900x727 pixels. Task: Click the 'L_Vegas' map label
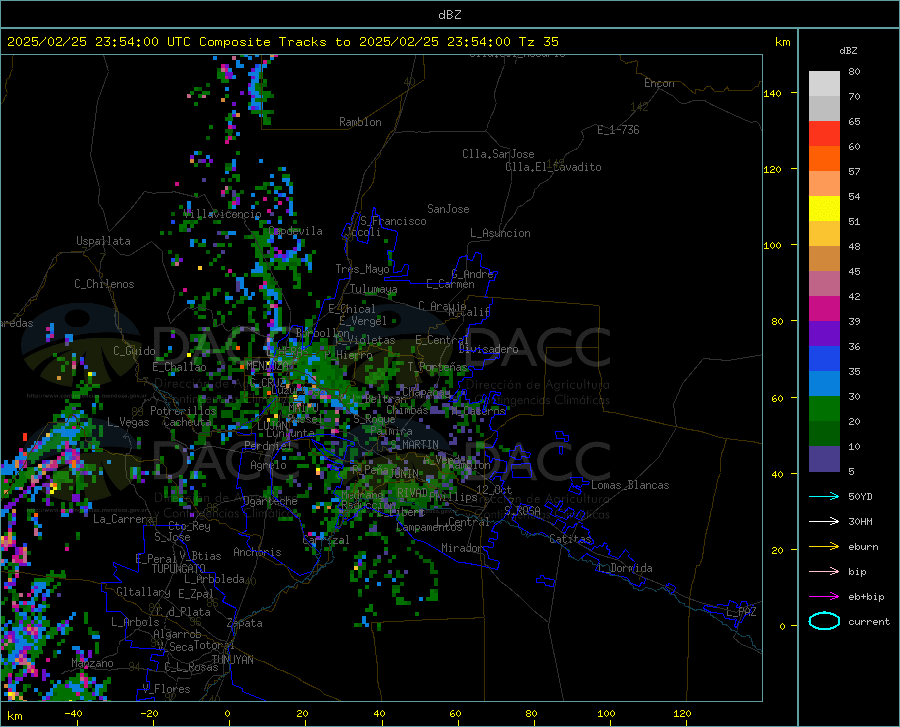click(128, 422)
